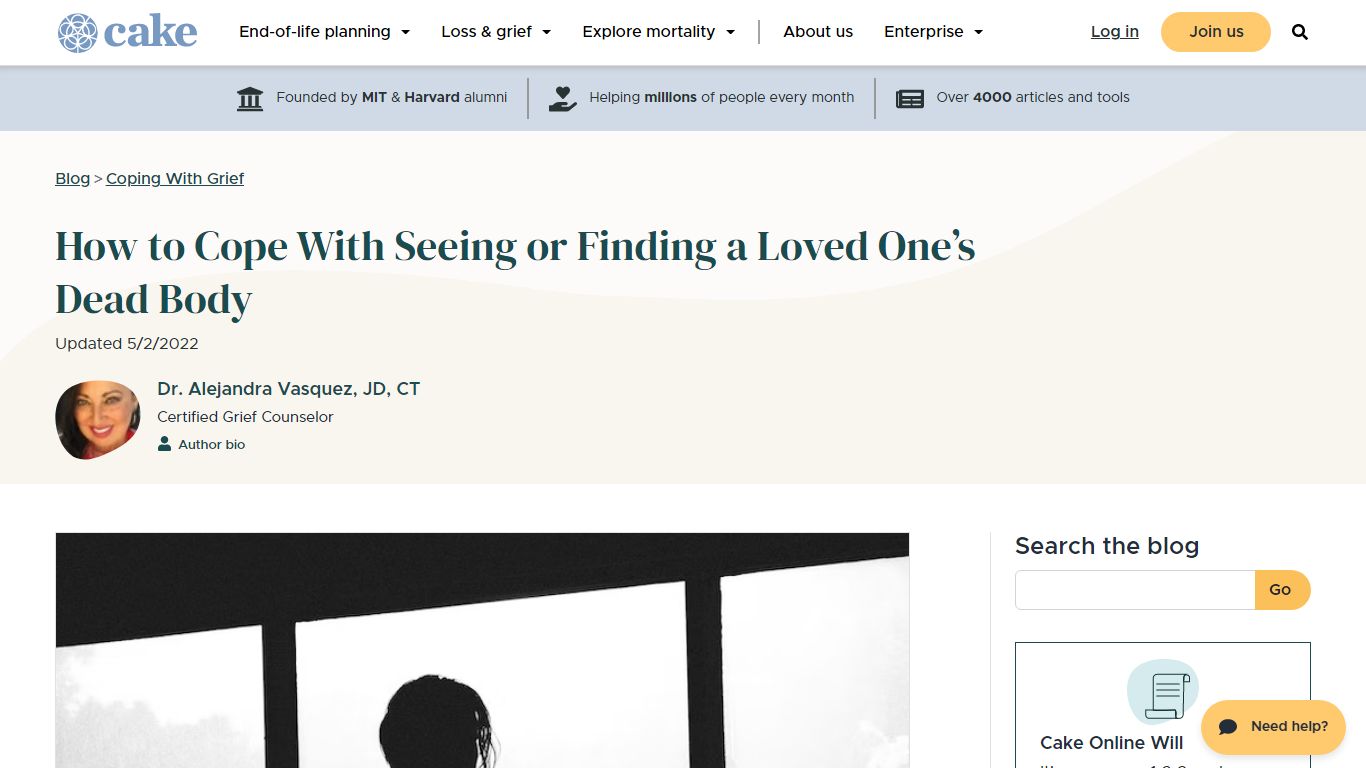
Task: Click Founded by MIT & Harvard alumni text
Action: click(x=392, y=98)
